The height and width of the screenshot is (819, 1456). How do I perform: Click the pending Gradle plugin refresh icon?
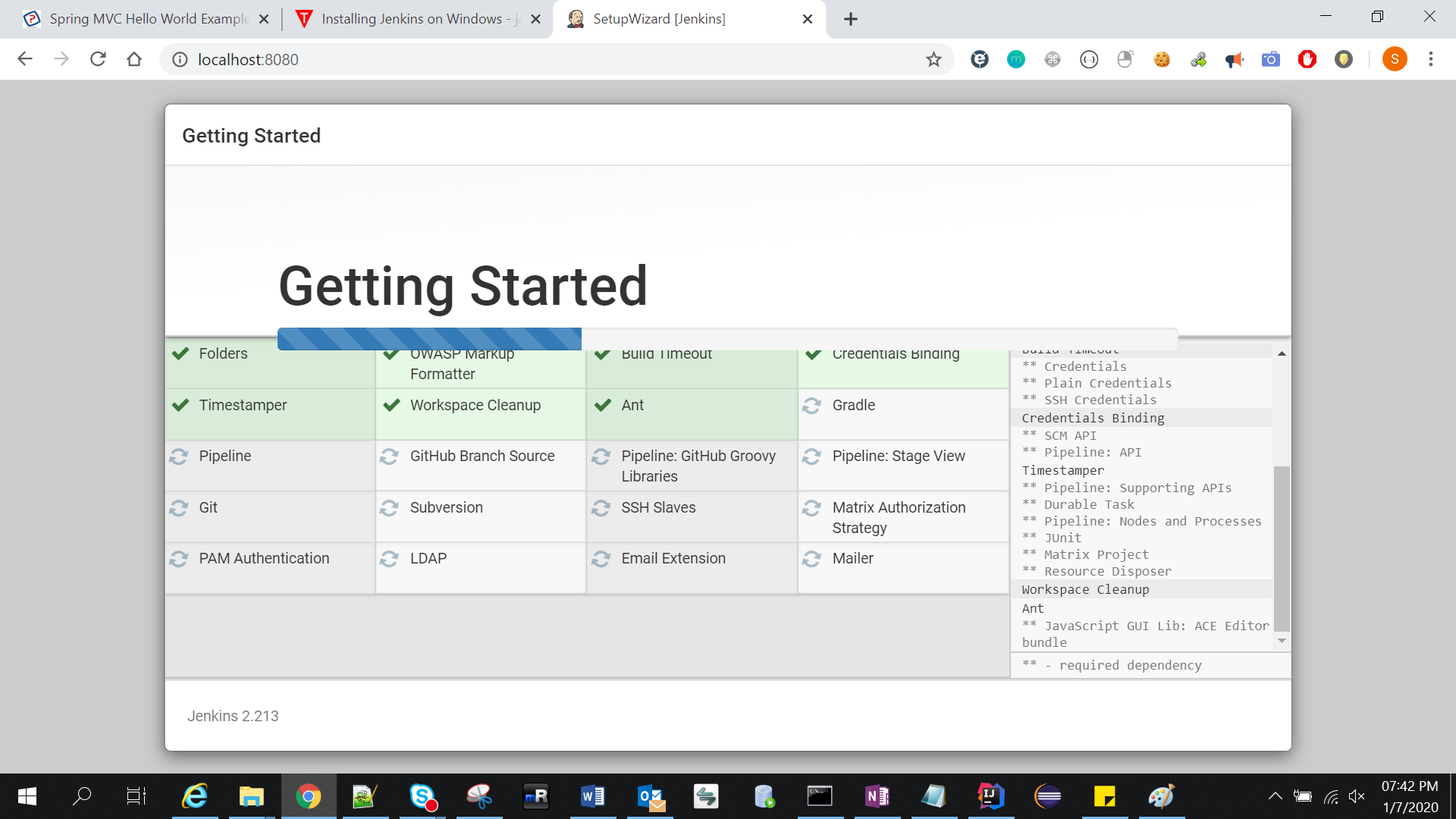point(812,406)
